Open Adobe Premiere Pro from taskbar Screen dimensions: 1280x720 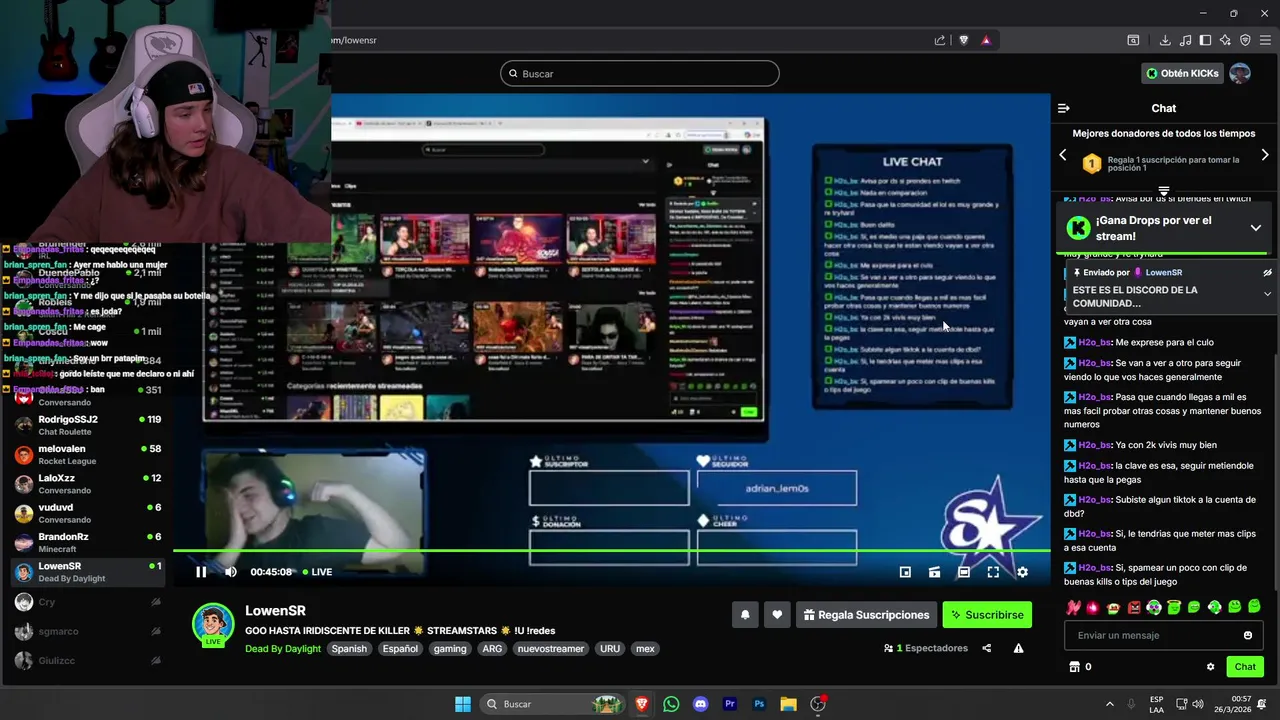pyautogui.click(x=729, y=704)
